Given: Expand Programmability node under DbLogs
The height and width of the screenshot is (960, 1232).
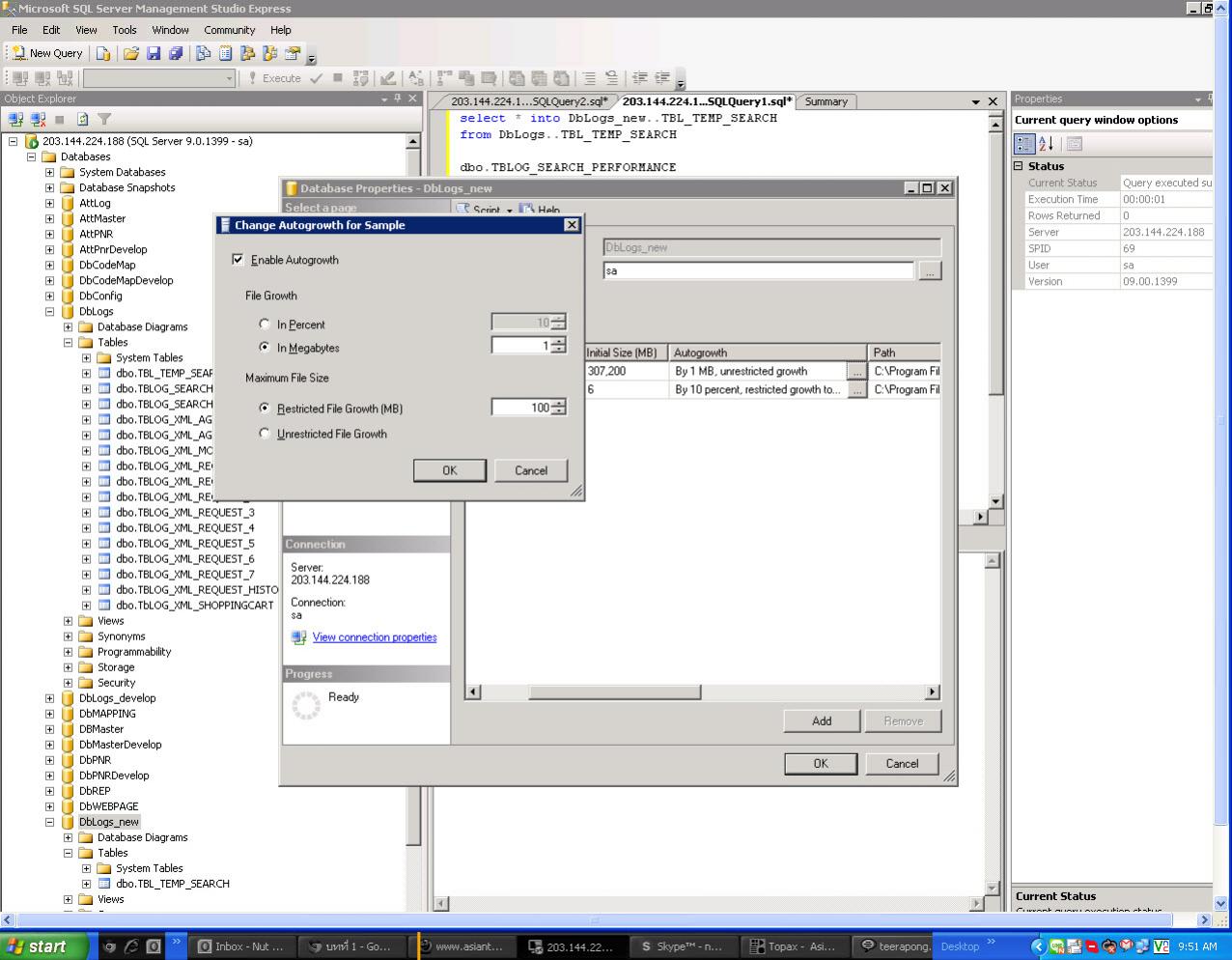Looking at the screenshot, I should [68, 652].
